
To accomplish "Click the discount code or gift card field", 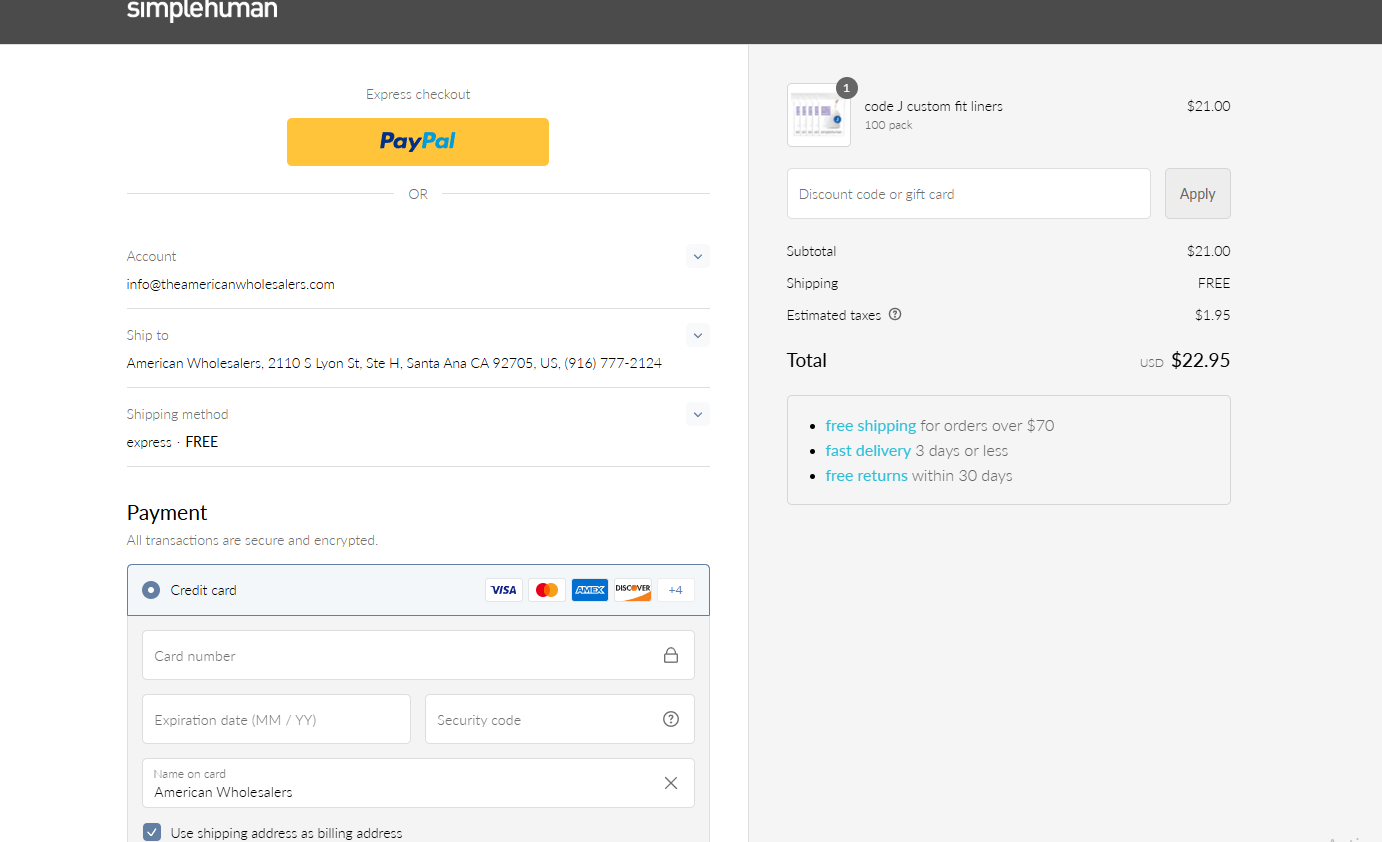I will pos(969,193).
